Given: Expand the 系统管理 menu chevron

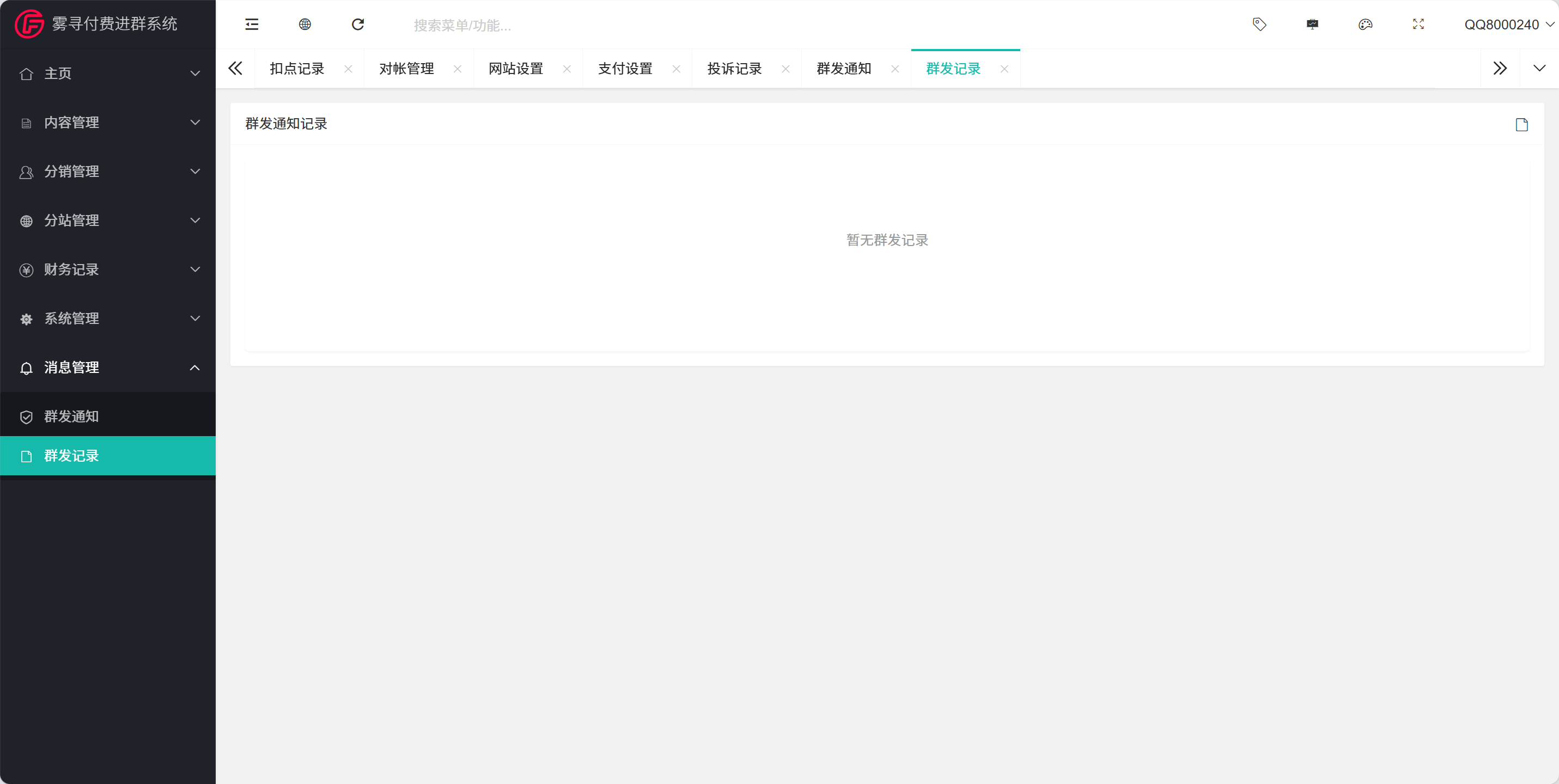Looking at the screenshot, I should point(196,319).
